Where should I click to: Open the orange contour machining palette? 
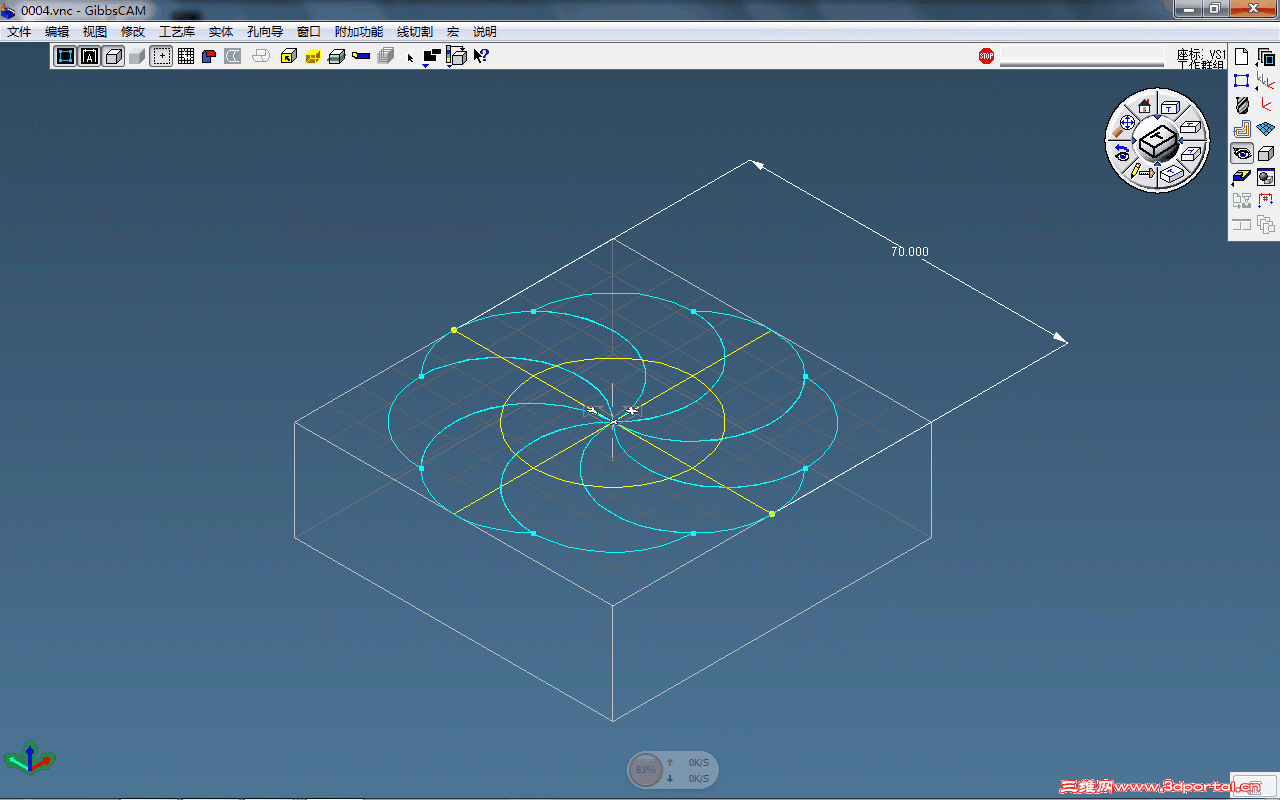click(1242, 129)
